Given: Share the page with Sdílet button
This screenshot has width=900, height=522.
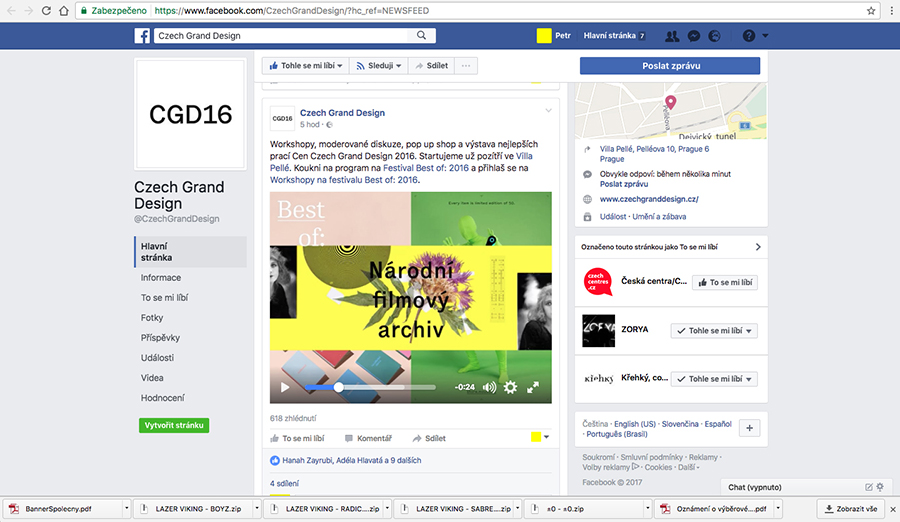Looking at the screenshot, I should point(431,65).
